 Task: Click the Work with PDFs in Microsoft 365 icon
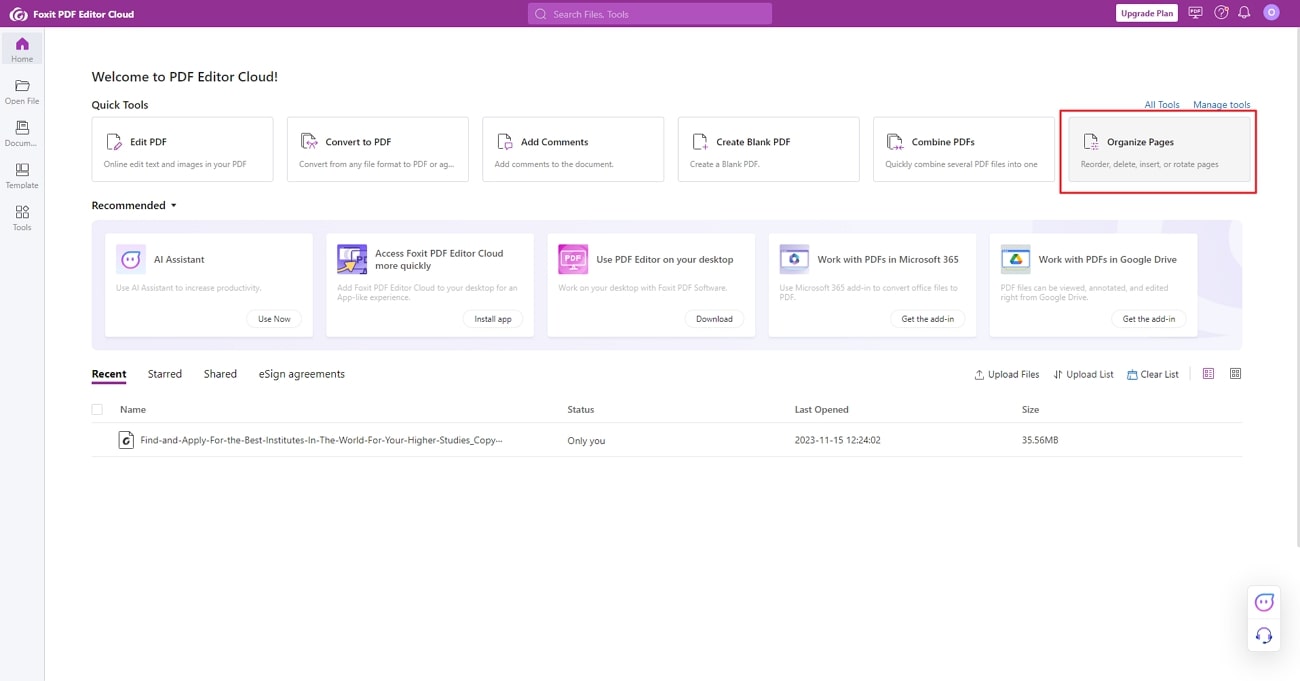(x=794, y=259)
